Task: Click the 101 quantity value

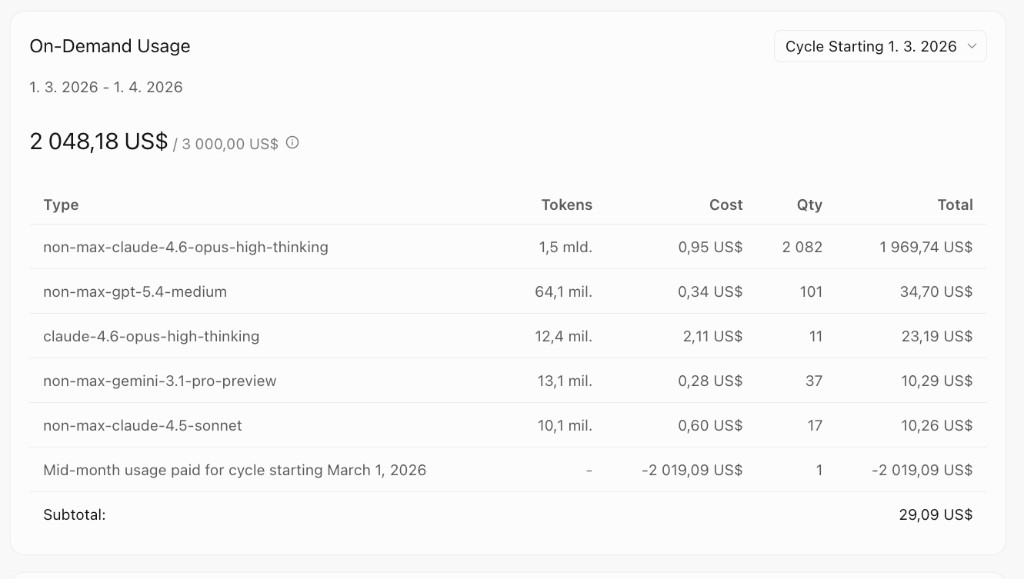Action: 811,292
